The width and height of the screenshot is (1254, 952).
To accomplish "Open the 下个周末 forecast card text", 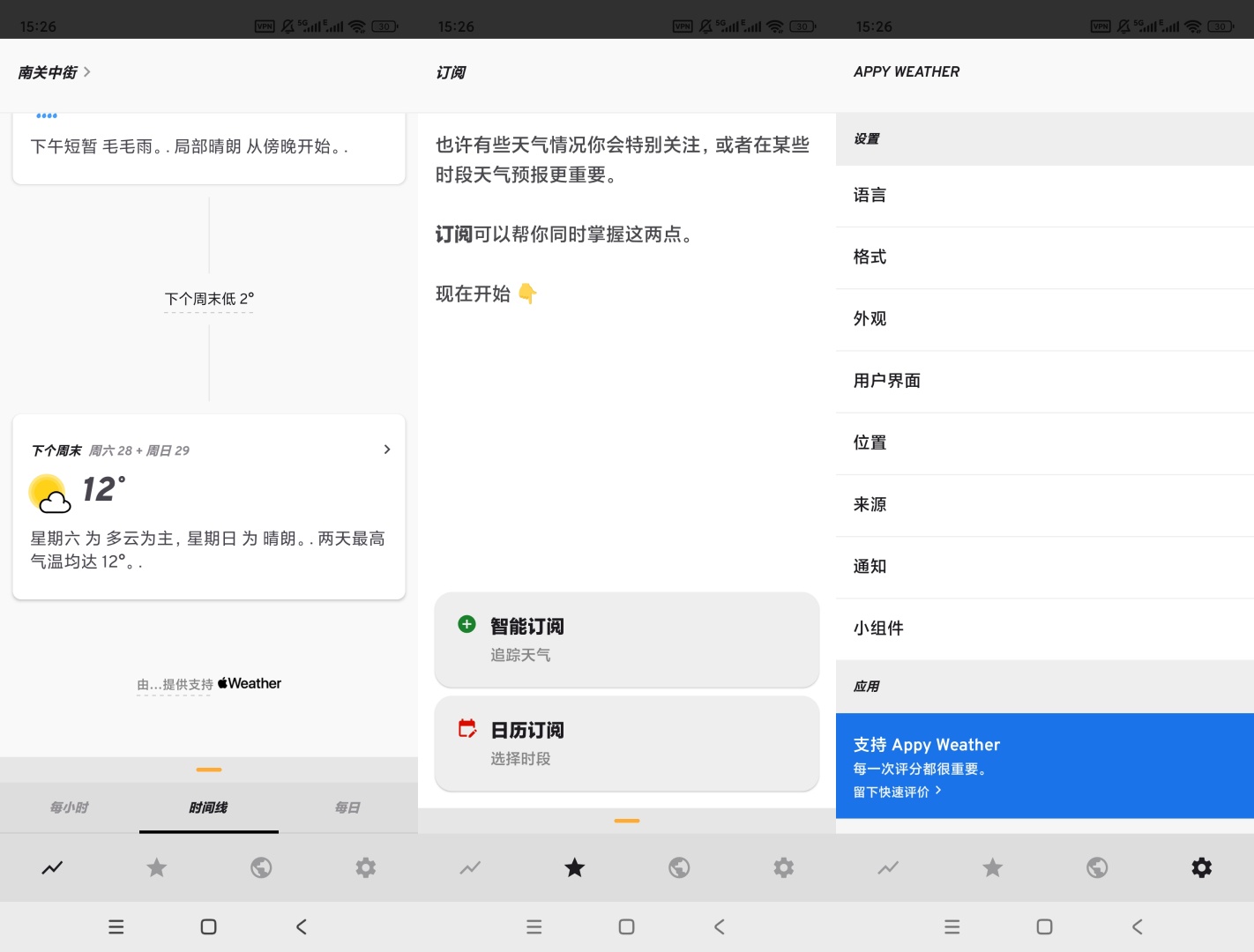I will tap(208, 549).
